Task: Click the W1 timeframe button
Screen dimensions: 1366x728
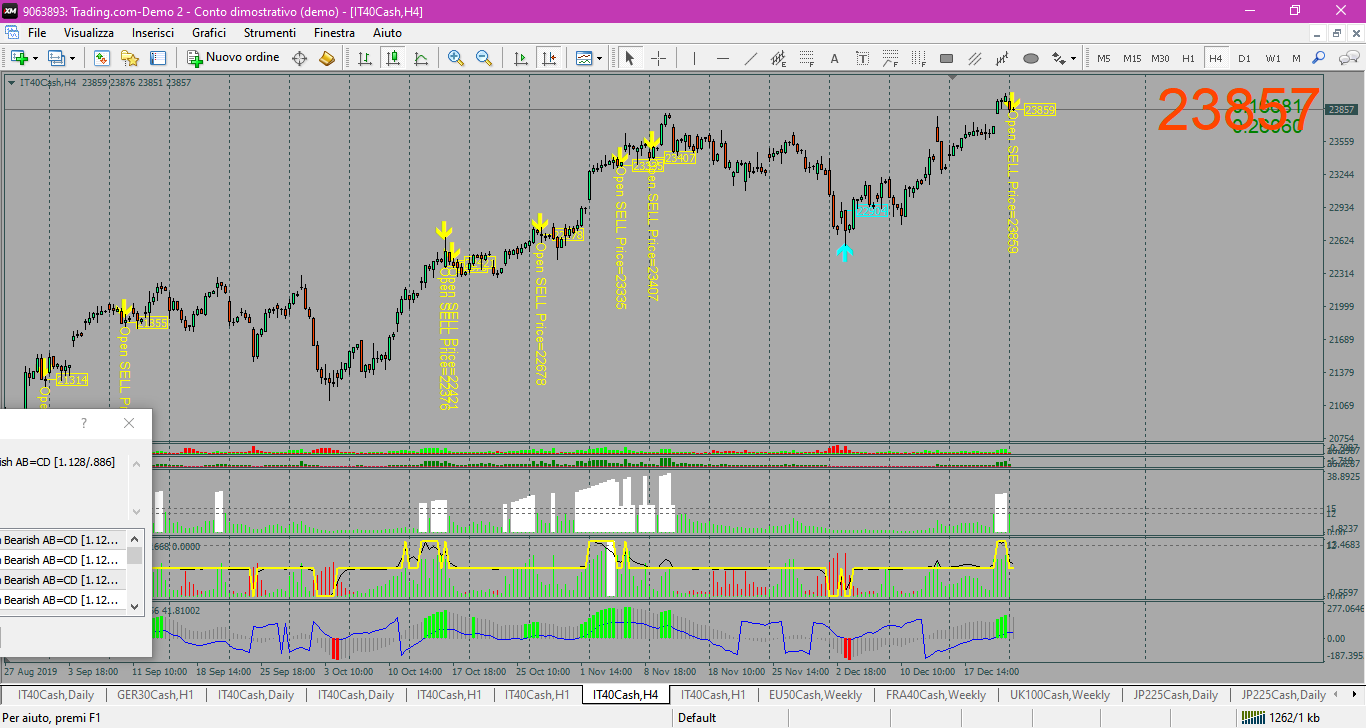Action: click(1272, 58)
